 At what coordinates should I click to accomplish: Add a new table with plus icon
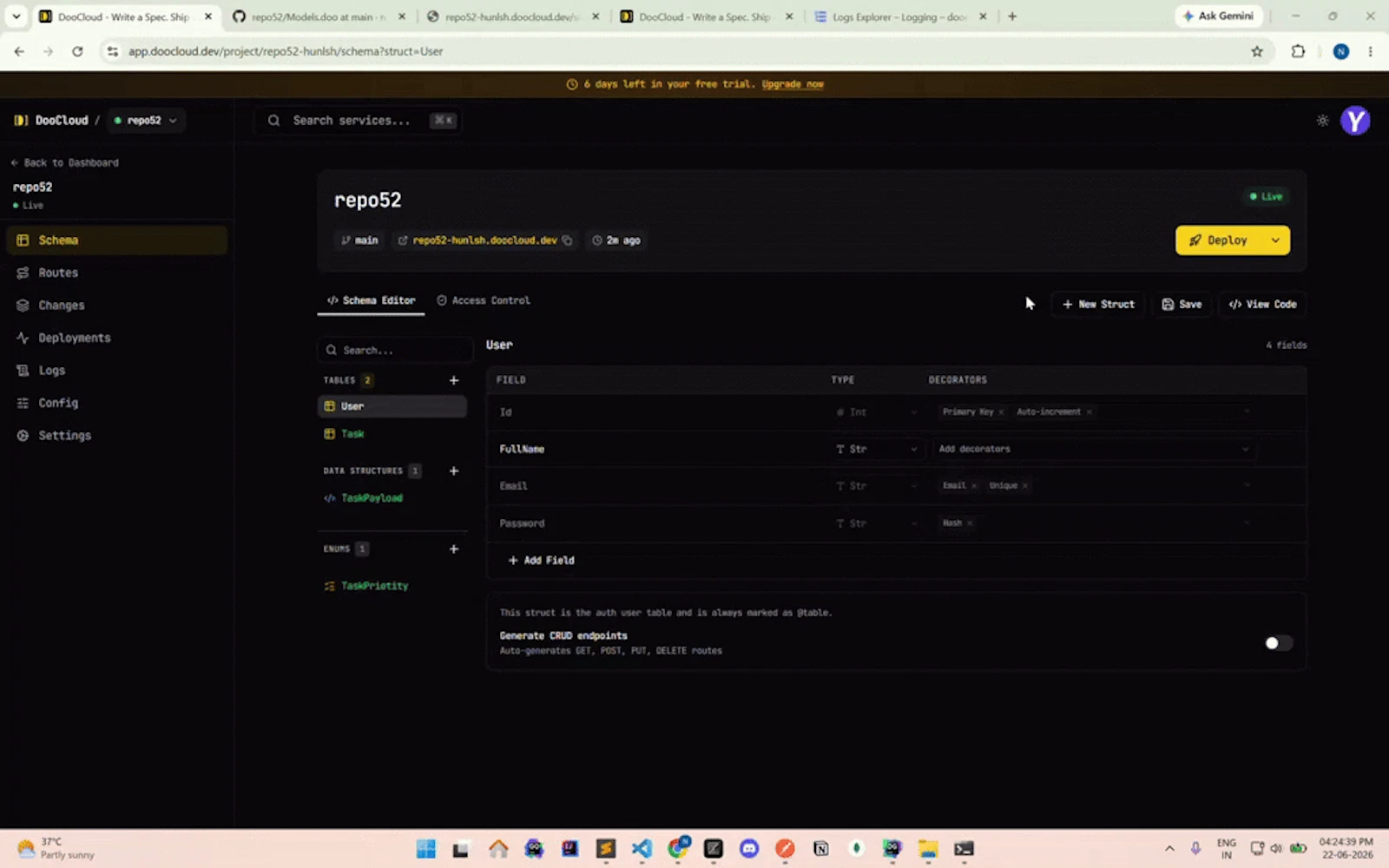453,380
